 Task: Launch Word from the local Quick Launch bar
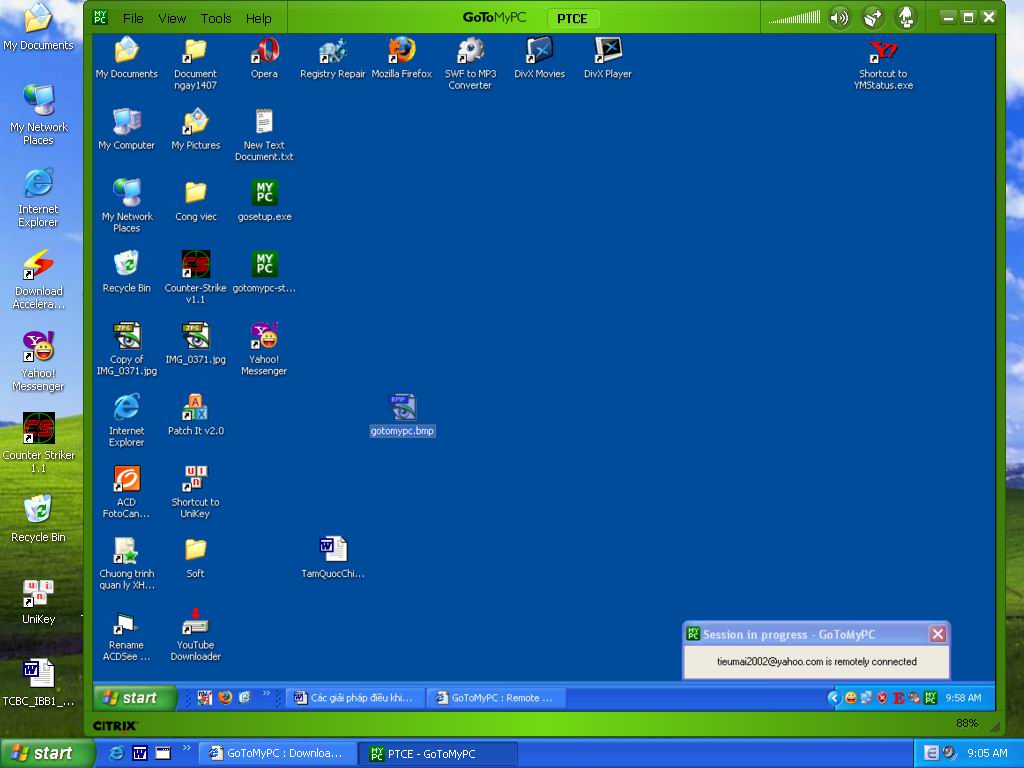pos(140,754)
